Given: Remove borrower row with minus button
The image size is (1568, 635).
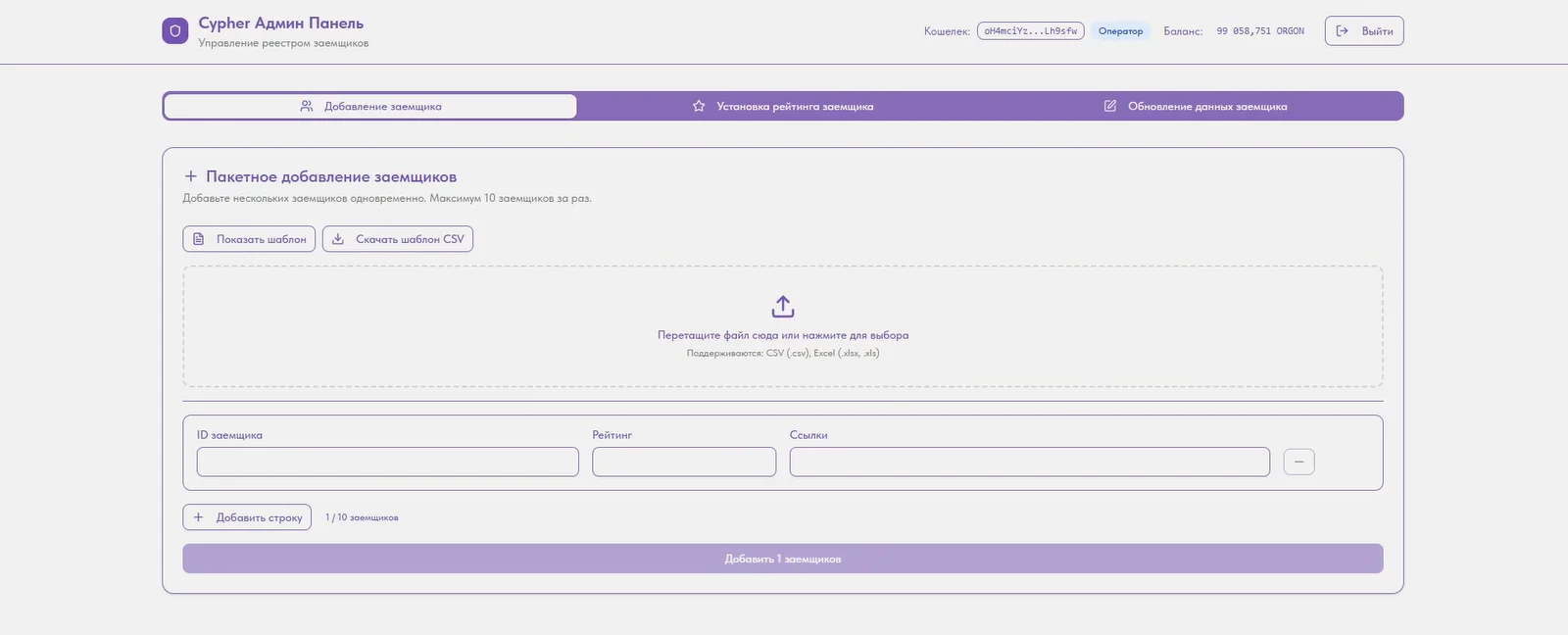Looking at the screenshot, I should (1298, 462).
